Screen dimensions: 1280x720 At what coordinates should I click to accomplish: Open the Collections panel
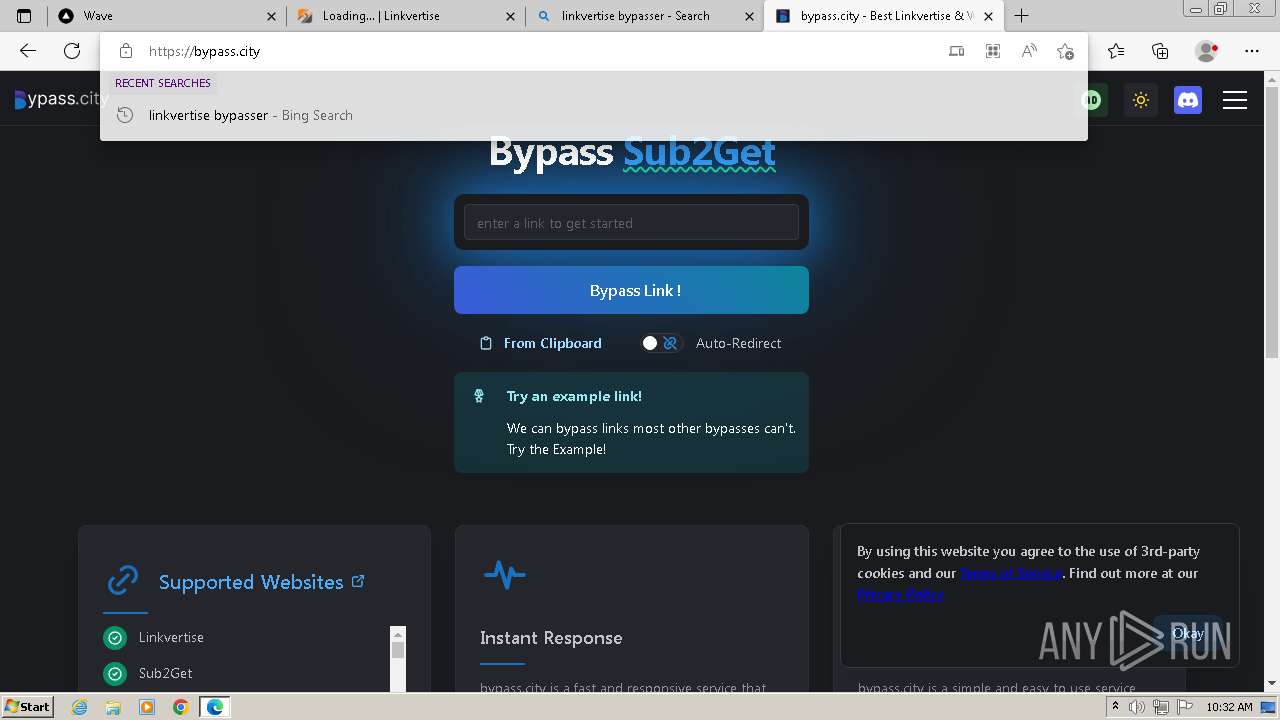1160,51
